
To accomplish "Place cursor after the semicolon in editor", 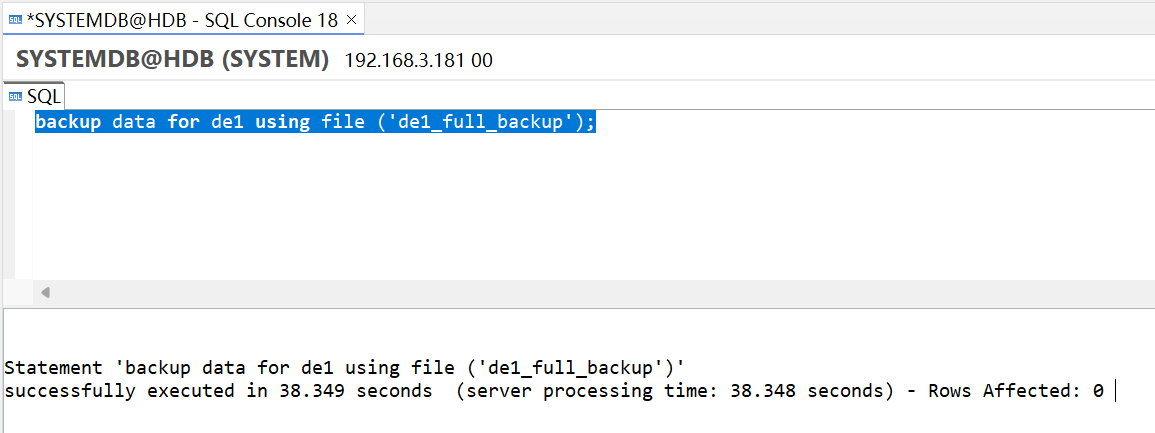I will [x=596, y=122].
